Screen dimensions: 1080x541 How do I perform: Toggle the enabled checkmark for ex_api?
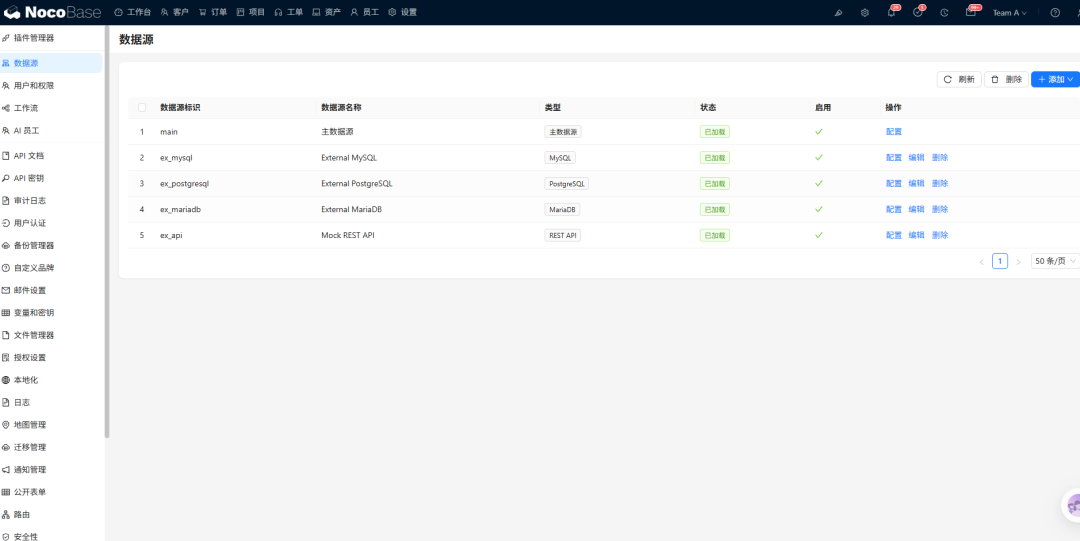[x=818, y=235]
